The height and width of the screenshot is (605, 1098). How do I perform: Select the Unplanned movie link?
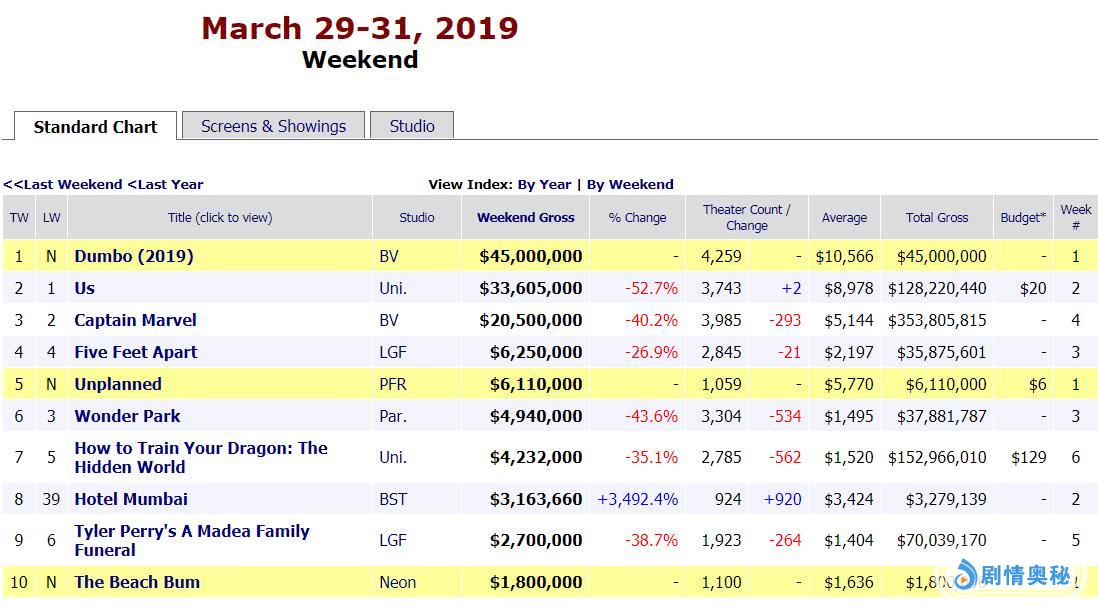click(118, 384)
